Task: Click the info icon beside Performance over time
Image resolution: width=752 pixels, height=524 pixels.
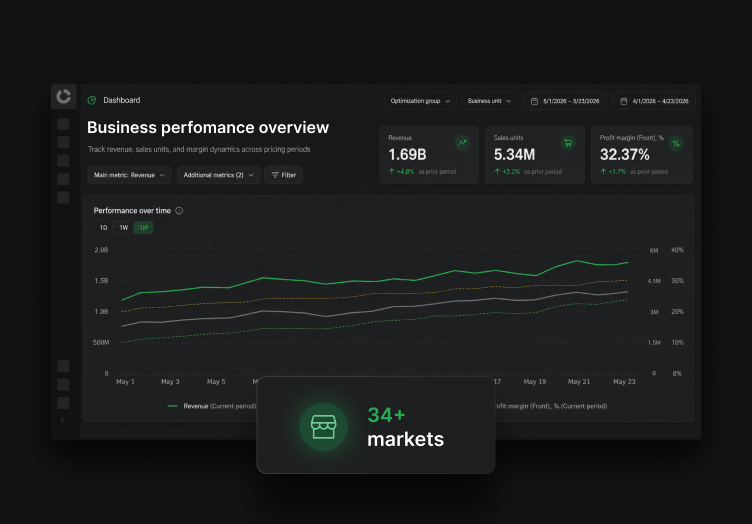Action: tap(179, 211)
